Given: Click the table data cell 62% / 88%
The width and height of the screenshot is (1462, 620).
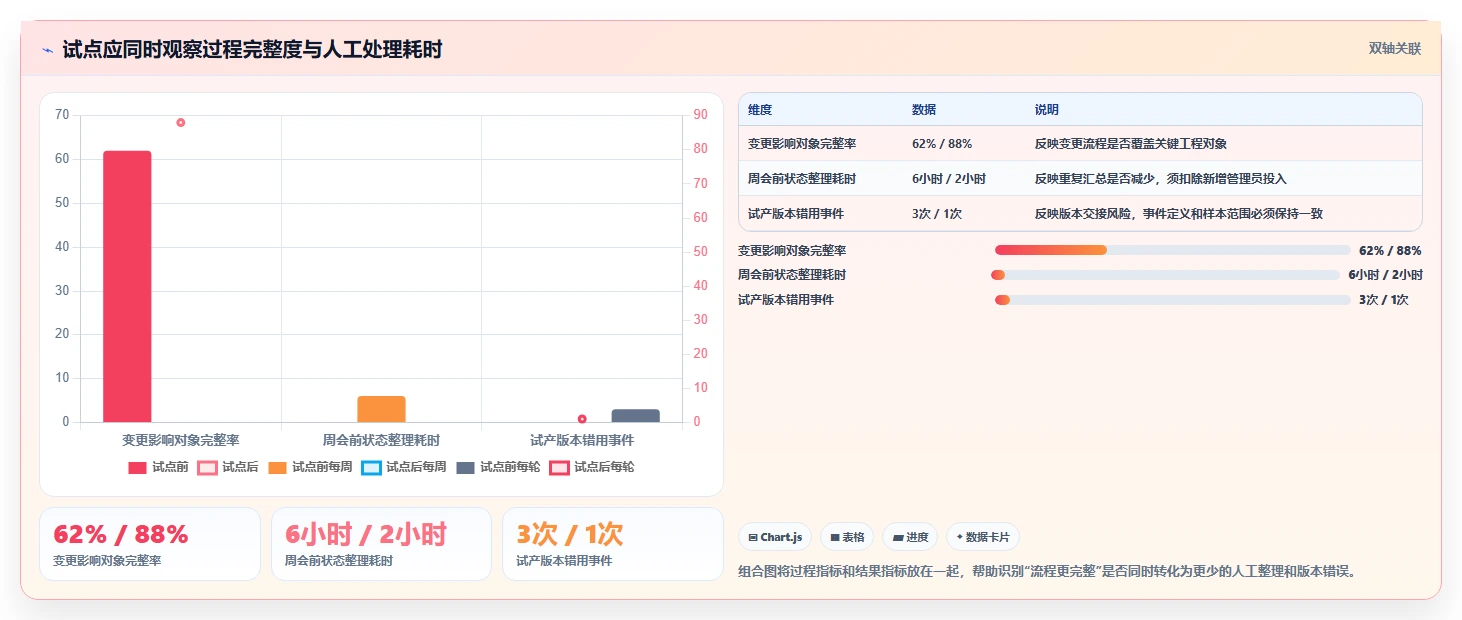Looking at the screenshot, I should coord(942,144).
